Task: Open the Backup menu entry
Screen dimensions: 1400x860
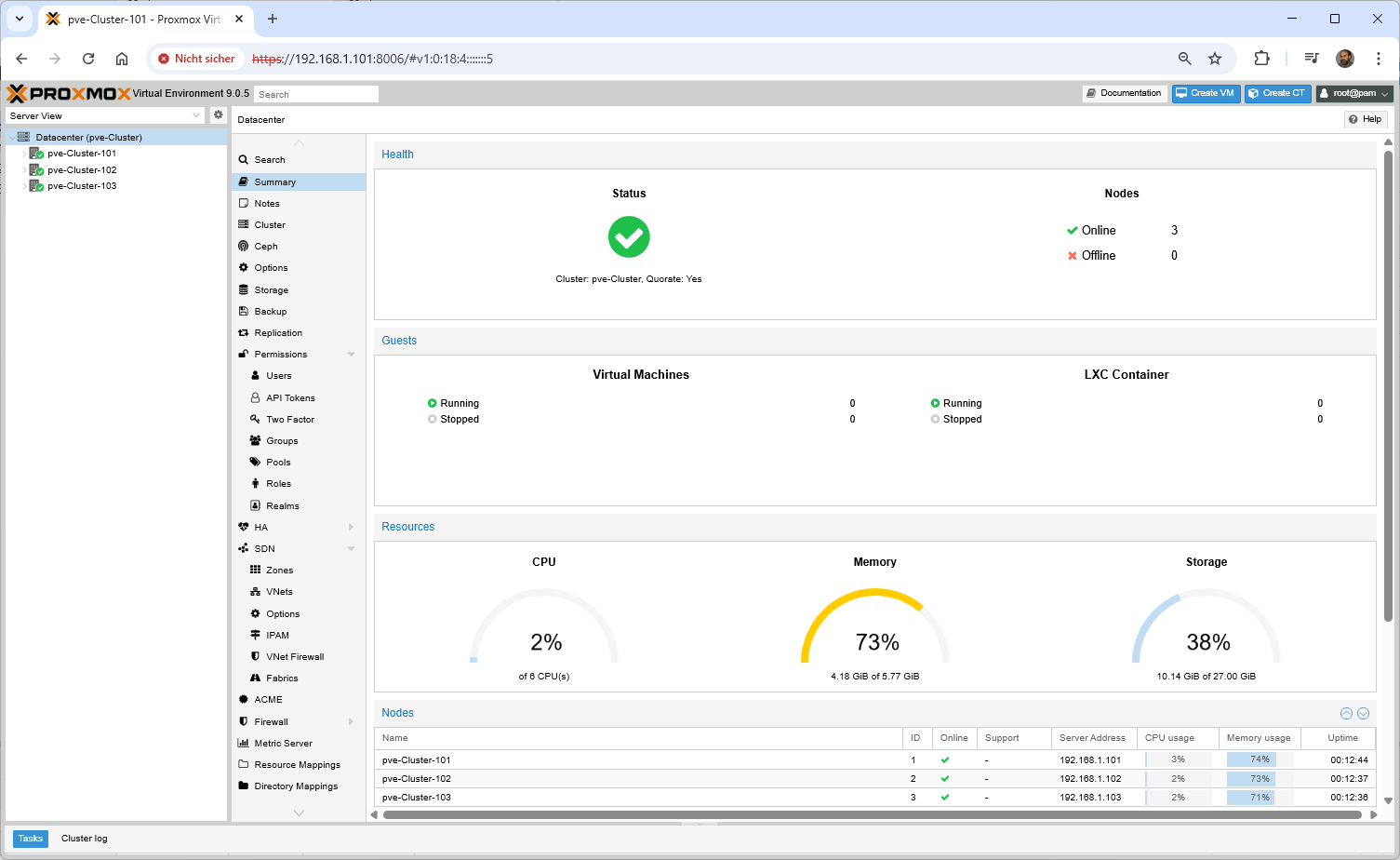Action: pos(270,312)
